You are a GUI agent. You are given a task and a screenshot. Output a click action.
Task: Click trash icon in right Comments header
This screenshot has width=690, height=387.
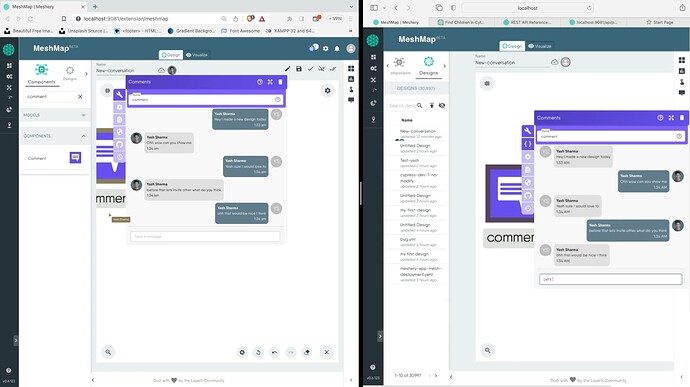click(682, 118)
